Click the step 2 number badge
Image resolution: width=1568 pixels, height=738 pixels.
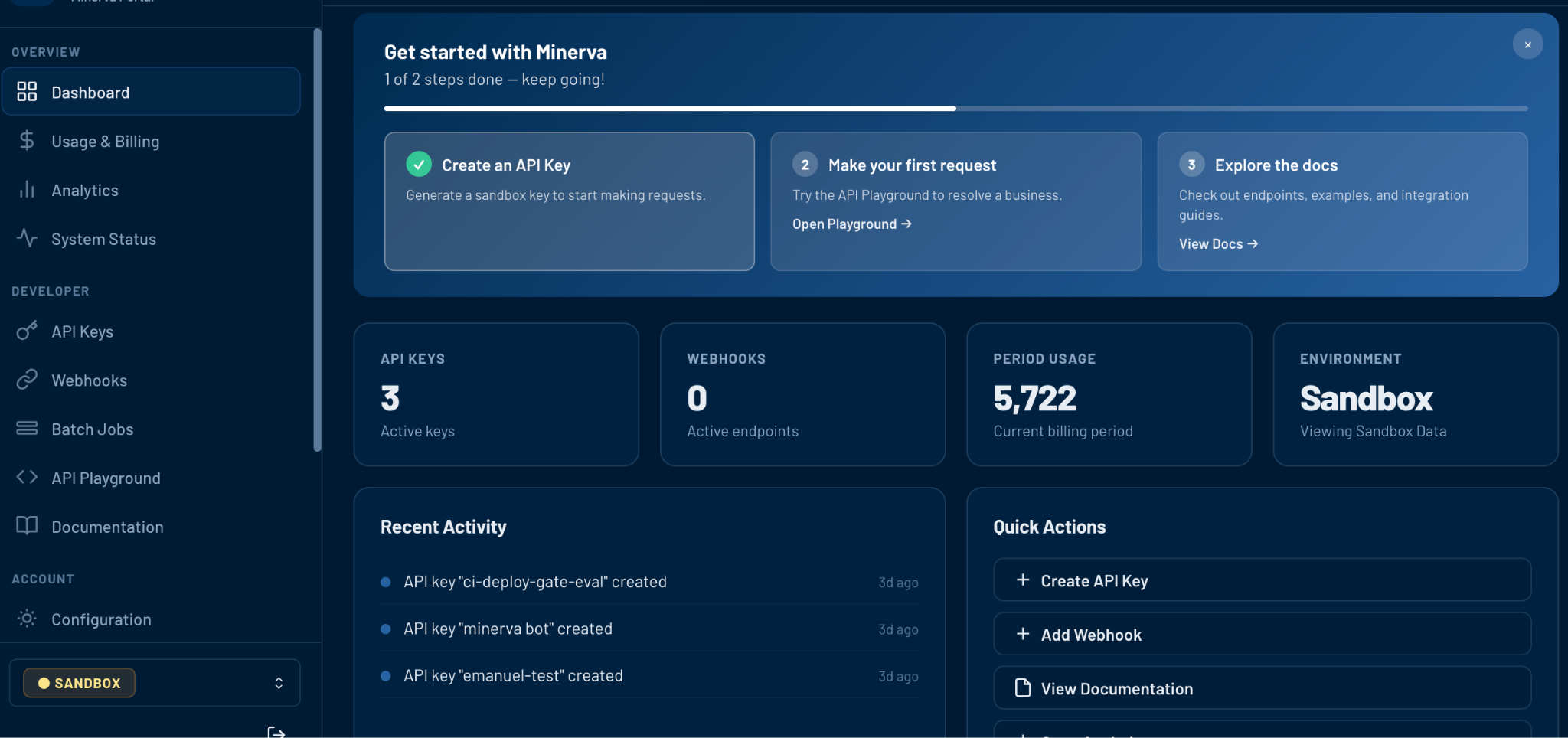tap(805, 165)
